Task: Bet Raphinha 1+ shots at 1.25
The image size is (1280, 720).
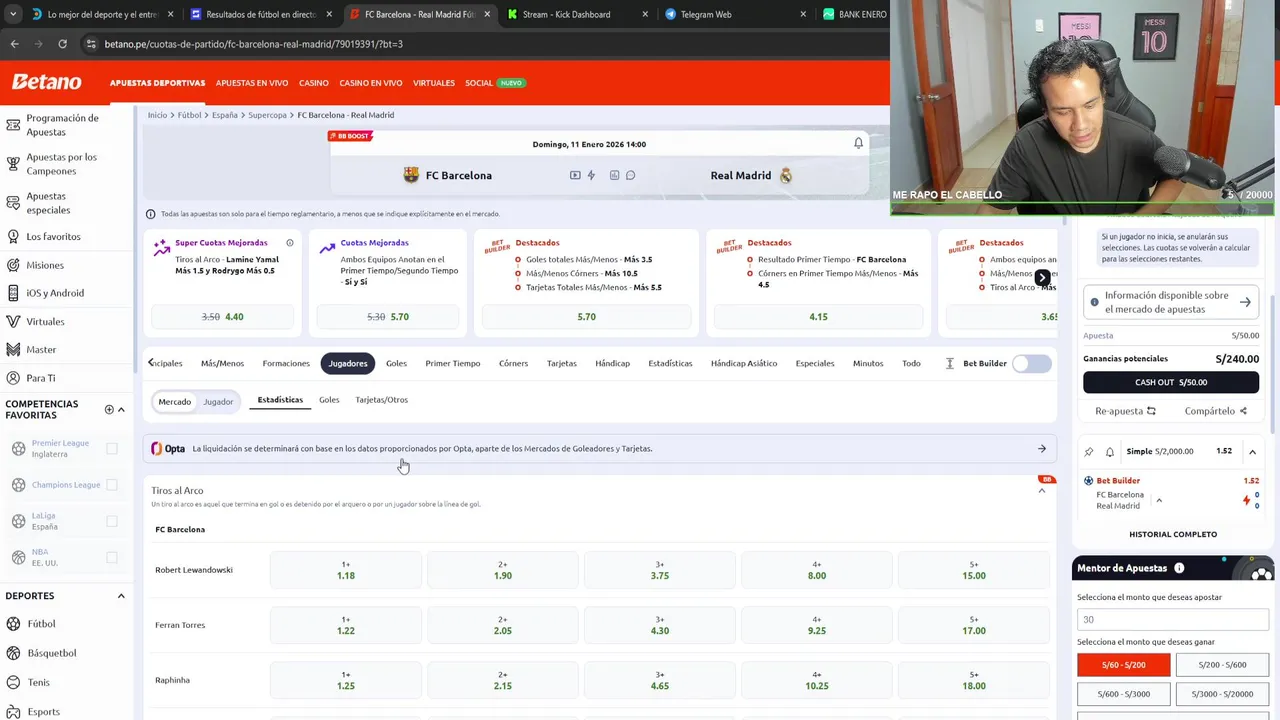Action: (346, 680)
